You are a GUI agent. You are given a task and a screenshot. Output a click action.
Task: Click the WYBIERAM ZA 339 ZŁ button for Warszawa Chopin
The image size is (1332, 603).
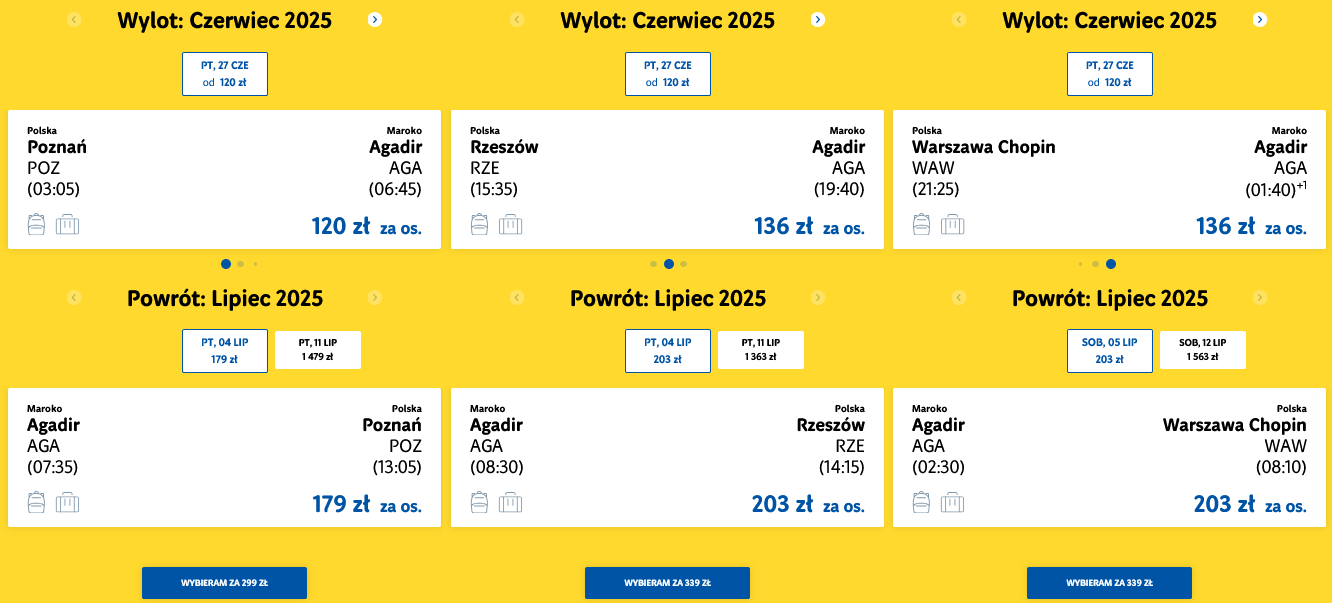pyautogui.click(x=1109, y=583)
